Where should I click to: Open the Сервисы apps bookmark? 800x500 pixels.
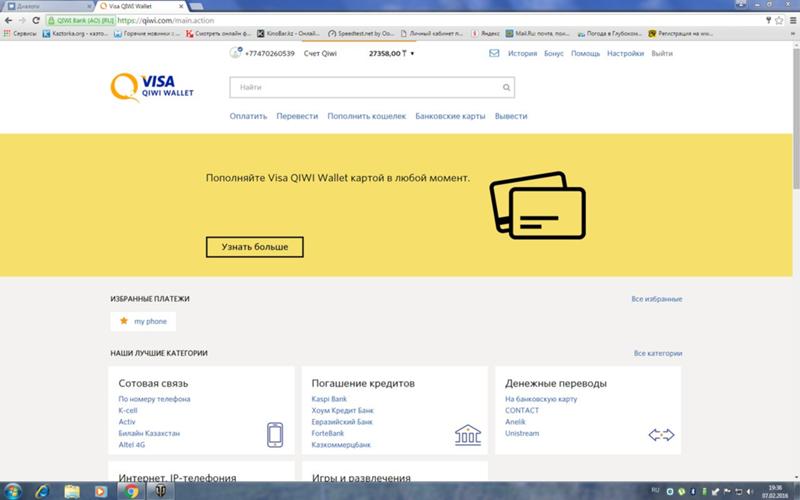pos(20,33)
